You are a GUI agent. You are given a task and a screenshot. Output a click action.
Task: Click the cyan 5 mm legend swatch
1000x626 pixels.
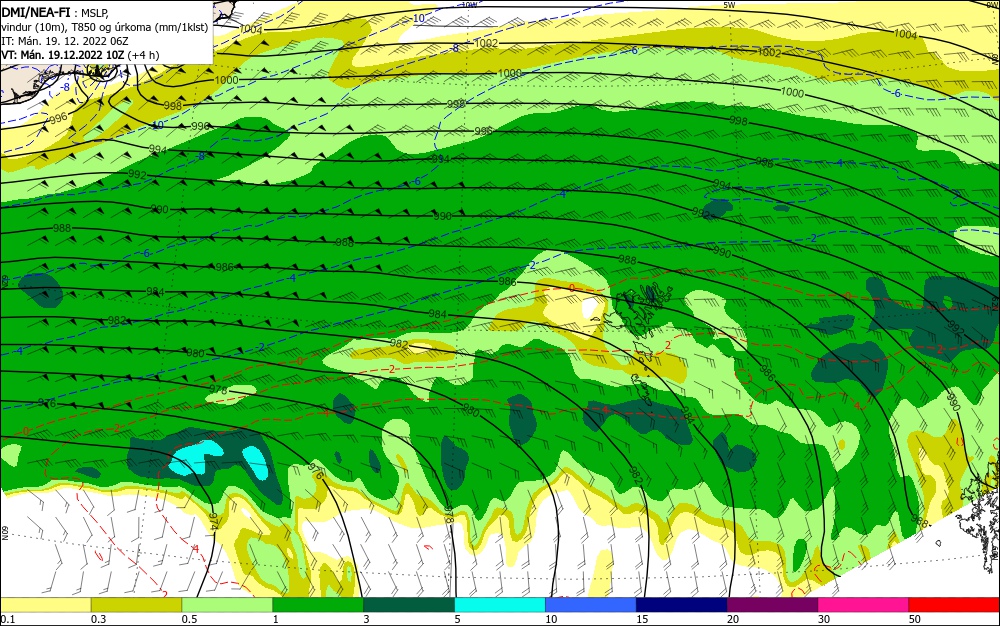(500, 605)
